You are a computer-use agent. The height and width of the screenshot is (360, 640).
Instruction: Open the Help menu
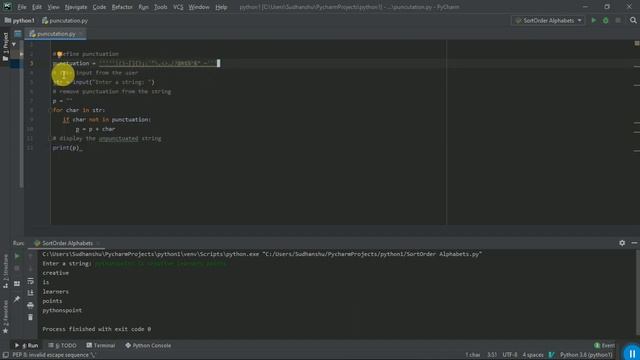point(221,7)
